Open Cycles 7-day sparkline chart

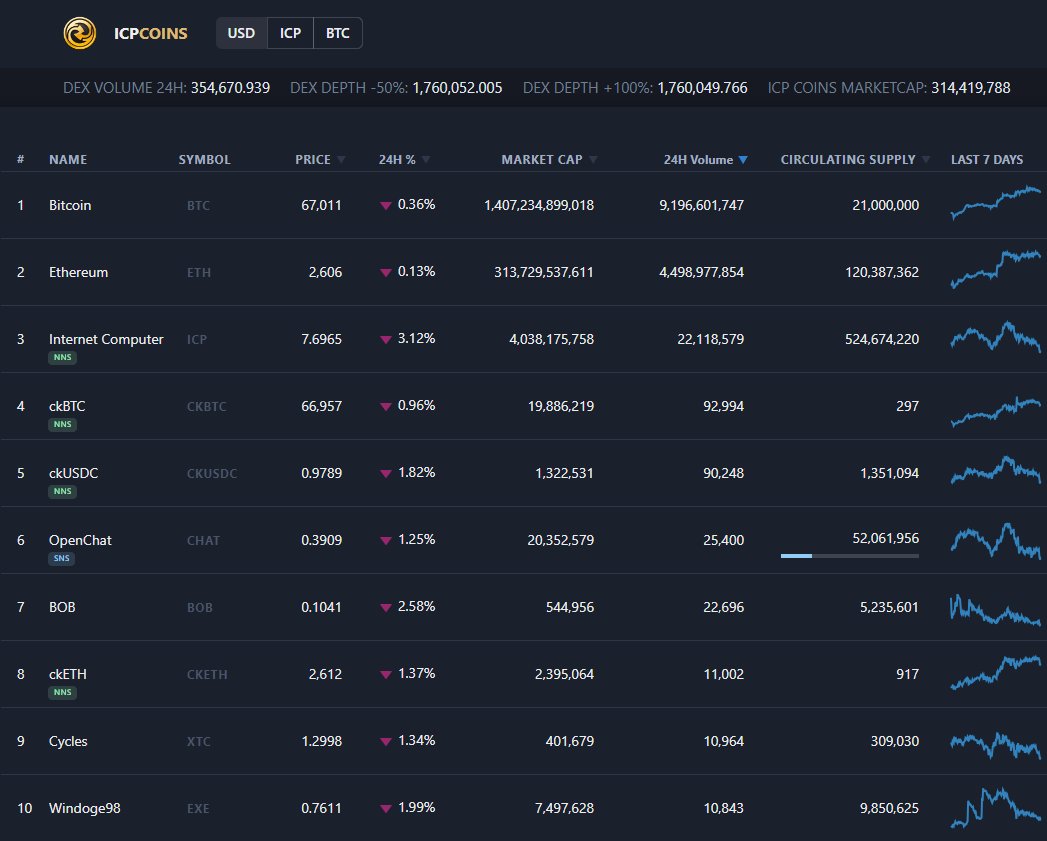click(x=995, y=745)
